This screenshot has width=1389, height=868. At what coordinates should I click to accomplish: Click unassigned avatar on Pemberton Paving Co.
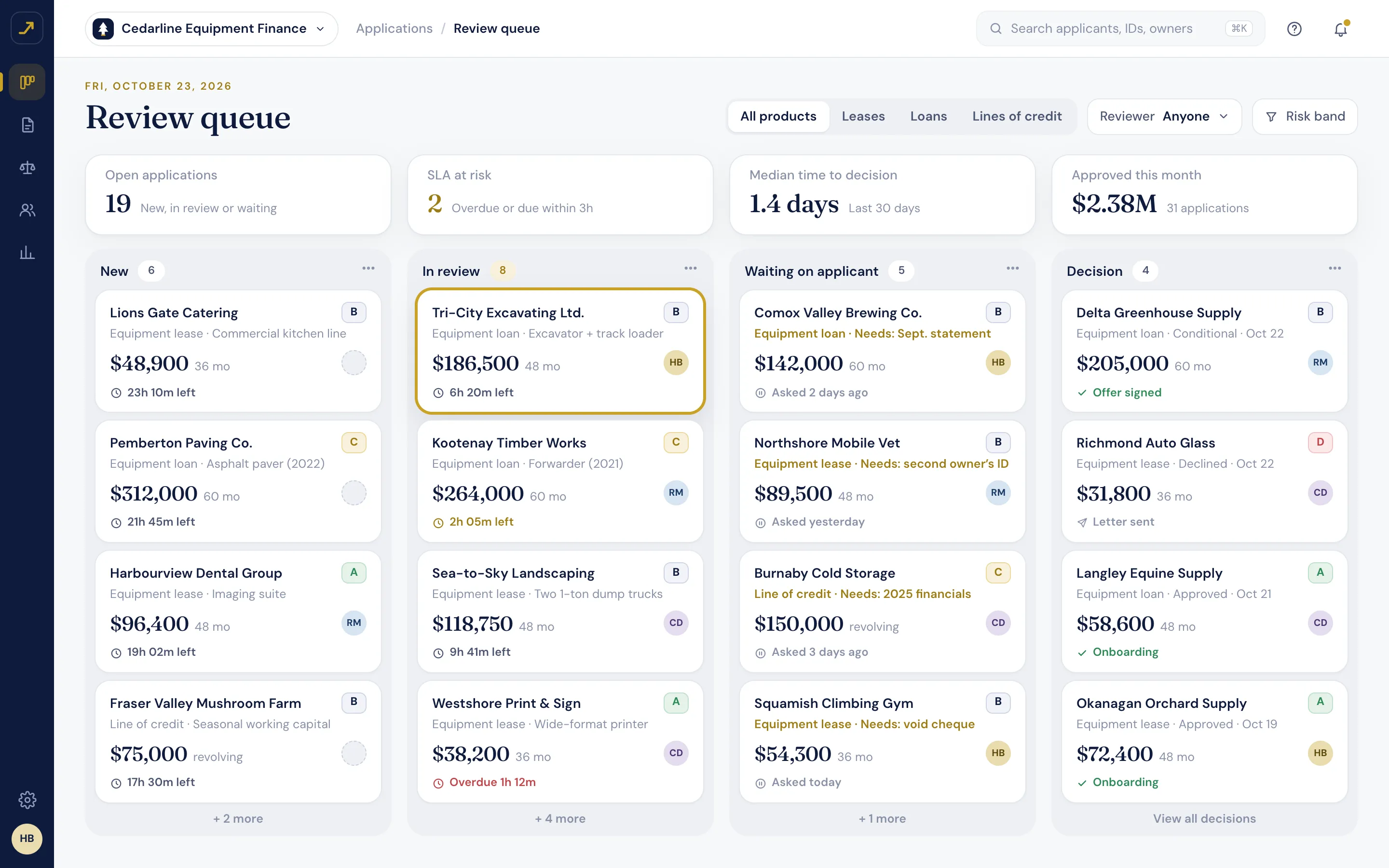pos(354,492)
